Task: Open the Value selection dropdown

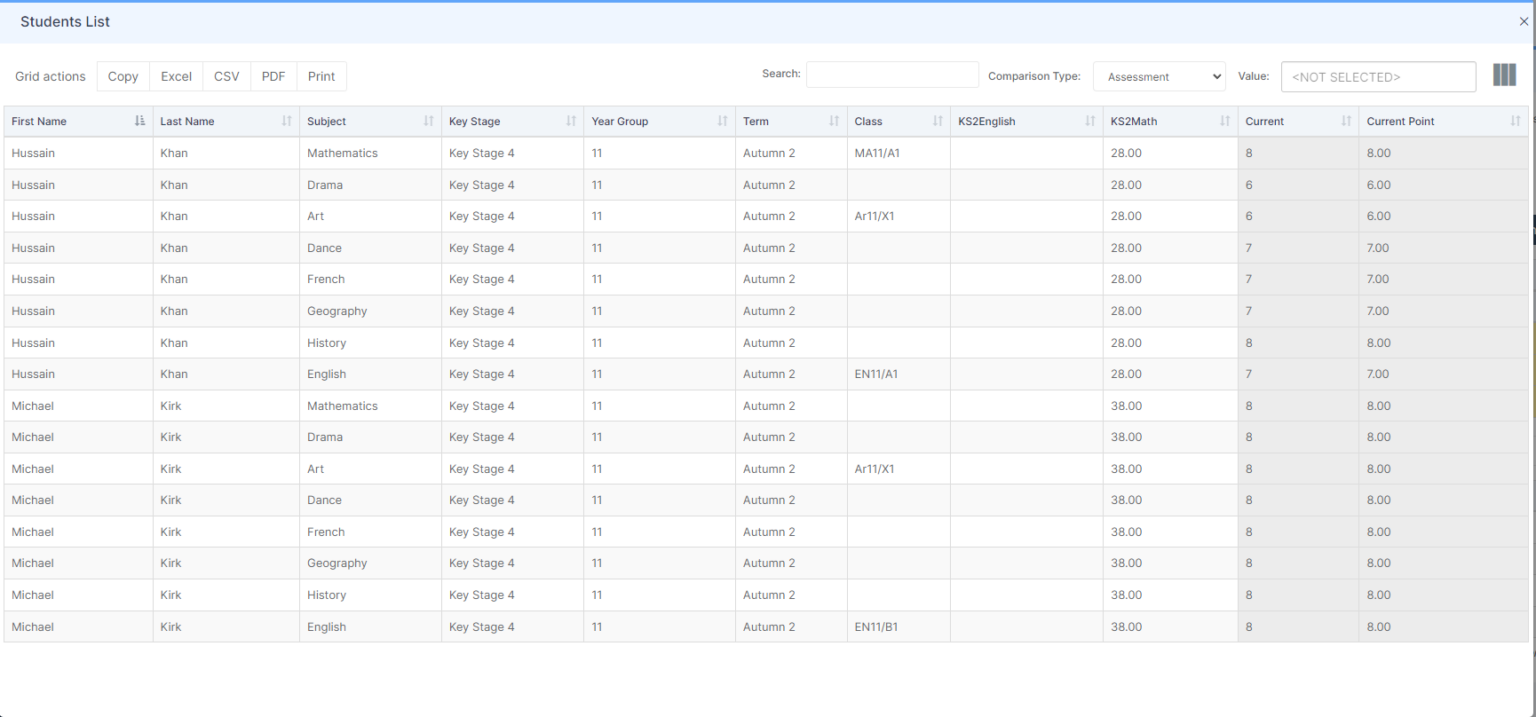Action: tap(1378, 76)
